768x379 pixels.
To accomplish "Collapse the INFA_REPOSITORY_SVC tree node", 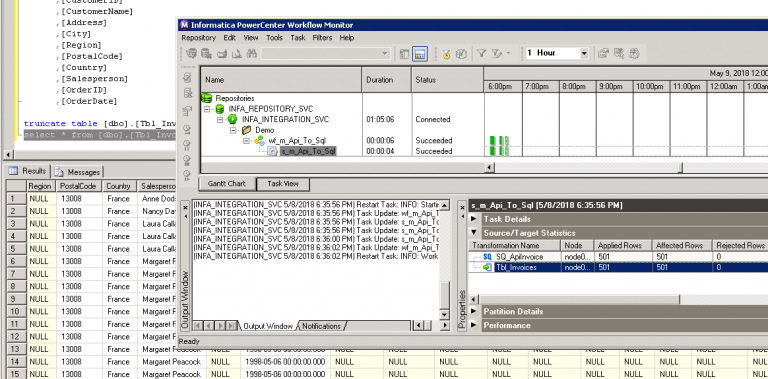I will pos(207,109).
